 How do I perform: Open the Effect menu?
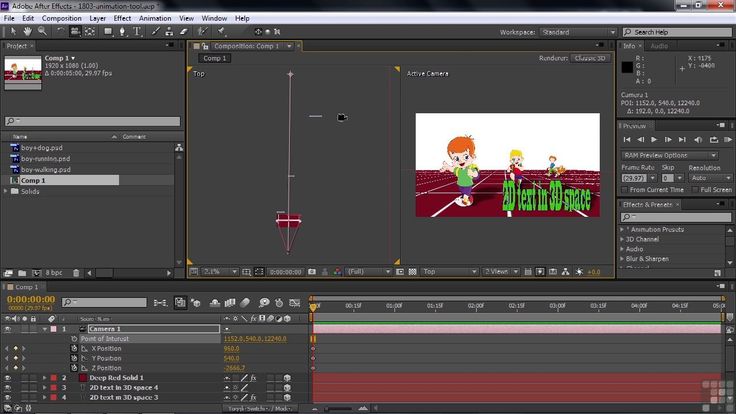[x=122, y=18]
